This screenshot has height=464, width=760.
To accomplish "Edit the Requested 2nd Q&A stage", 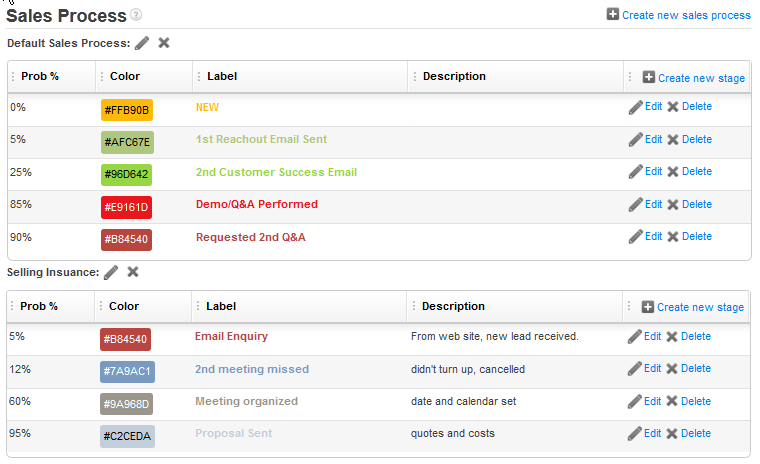I will tap(653, 237).
